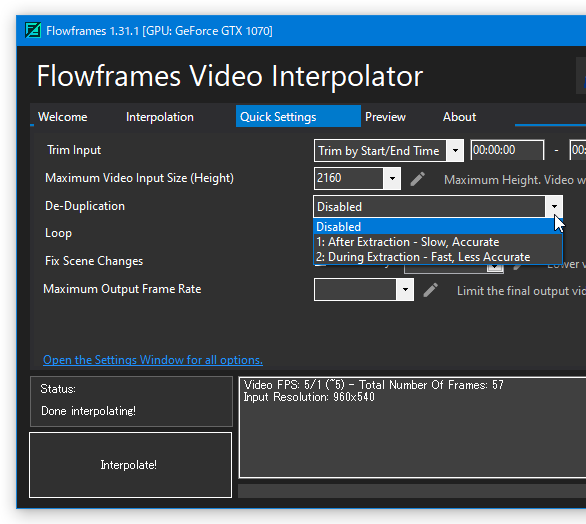
Task: Click the Fix Scene Changes label
Action: point(94,261)
